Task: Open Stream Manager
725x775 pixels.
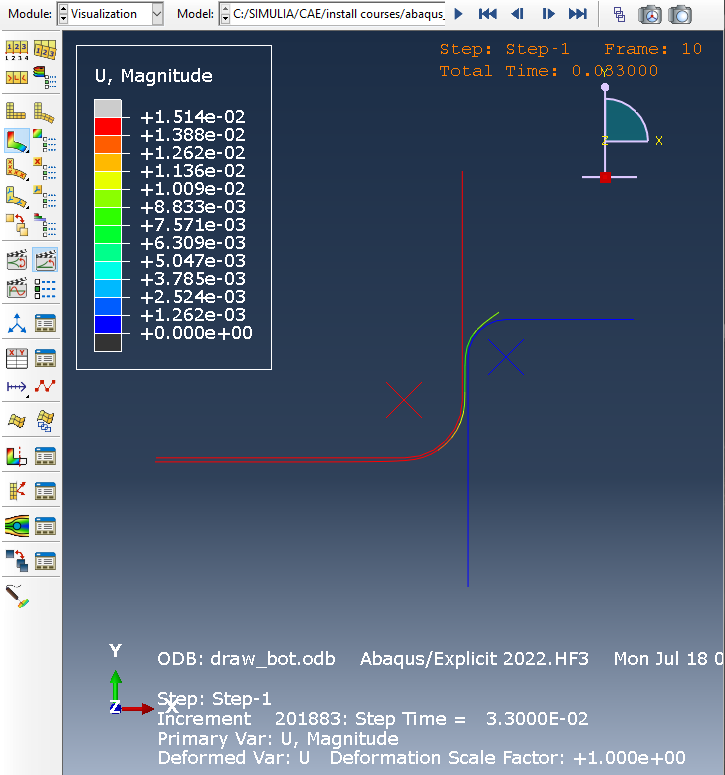Action: pos(45,526)
